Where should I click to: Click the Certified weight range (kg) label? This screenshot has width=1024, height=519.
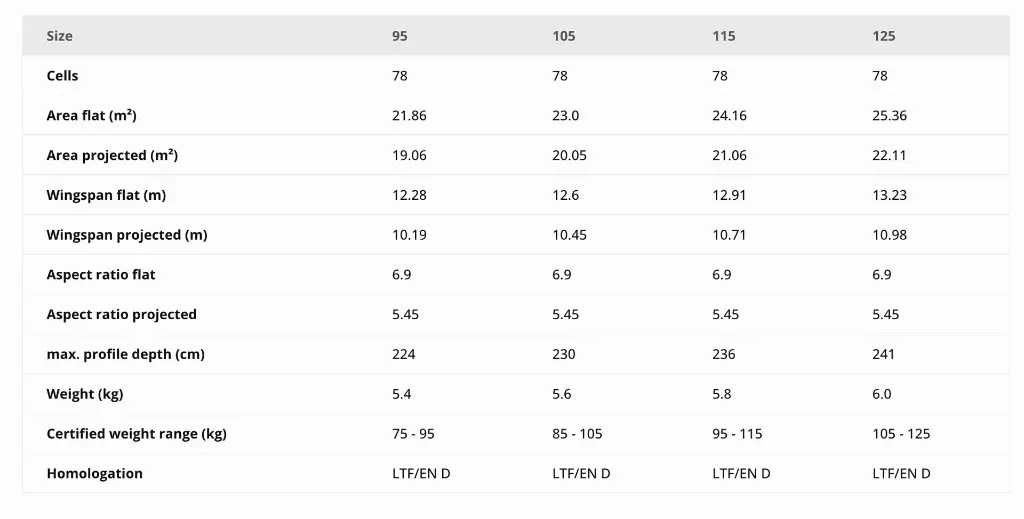pos(137,434)
